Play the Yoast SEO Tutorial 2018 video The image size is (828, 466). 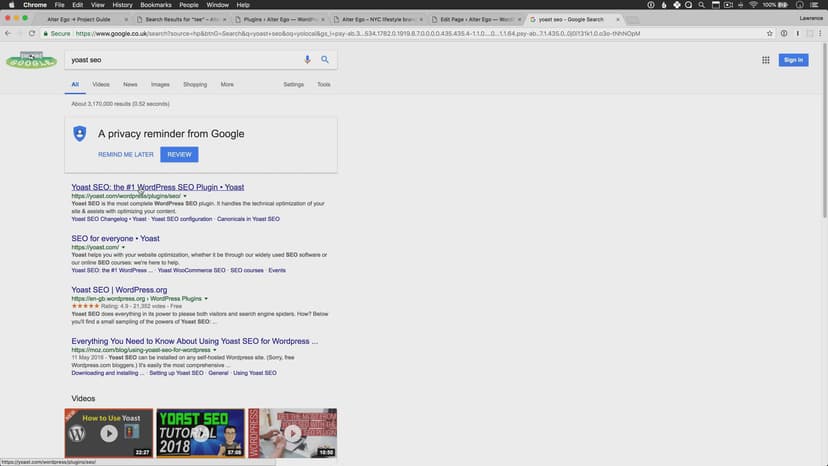[201, 432]
